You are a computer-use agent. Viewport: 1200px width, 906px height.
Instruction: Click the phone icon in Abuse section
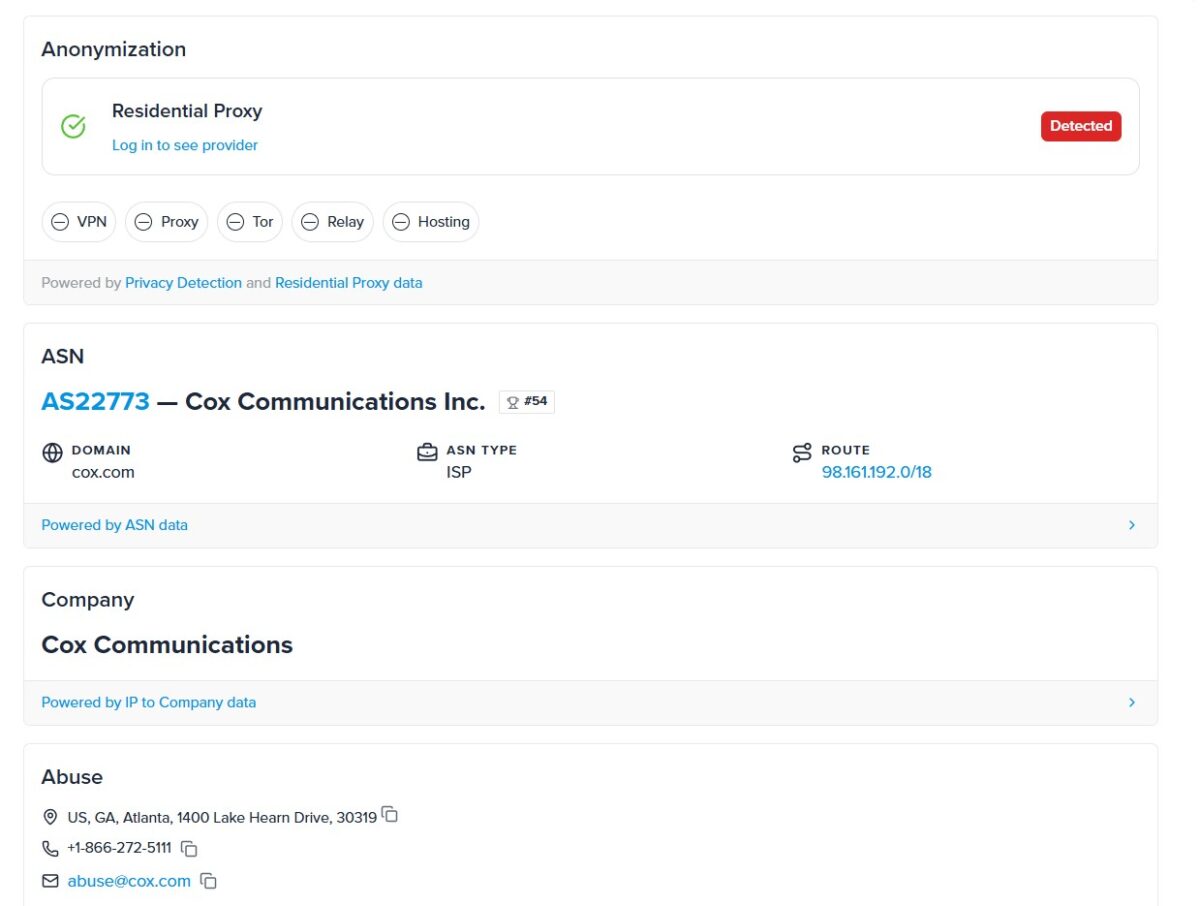(50, 849)
